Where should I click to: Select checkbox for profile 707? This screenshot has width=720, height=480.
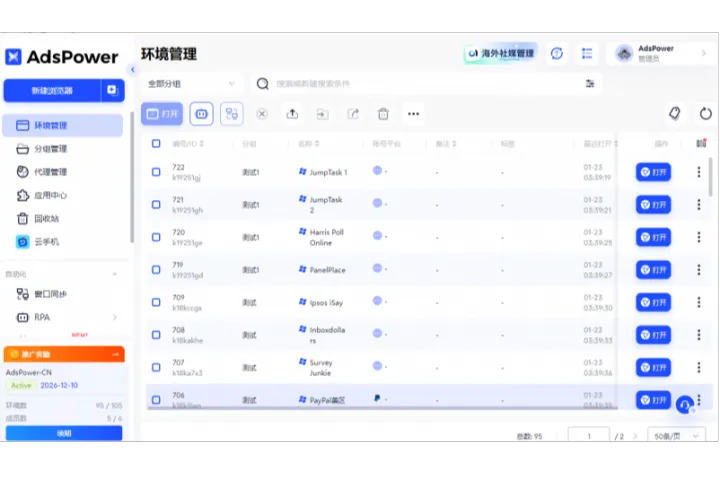click(x=156, y=367)
